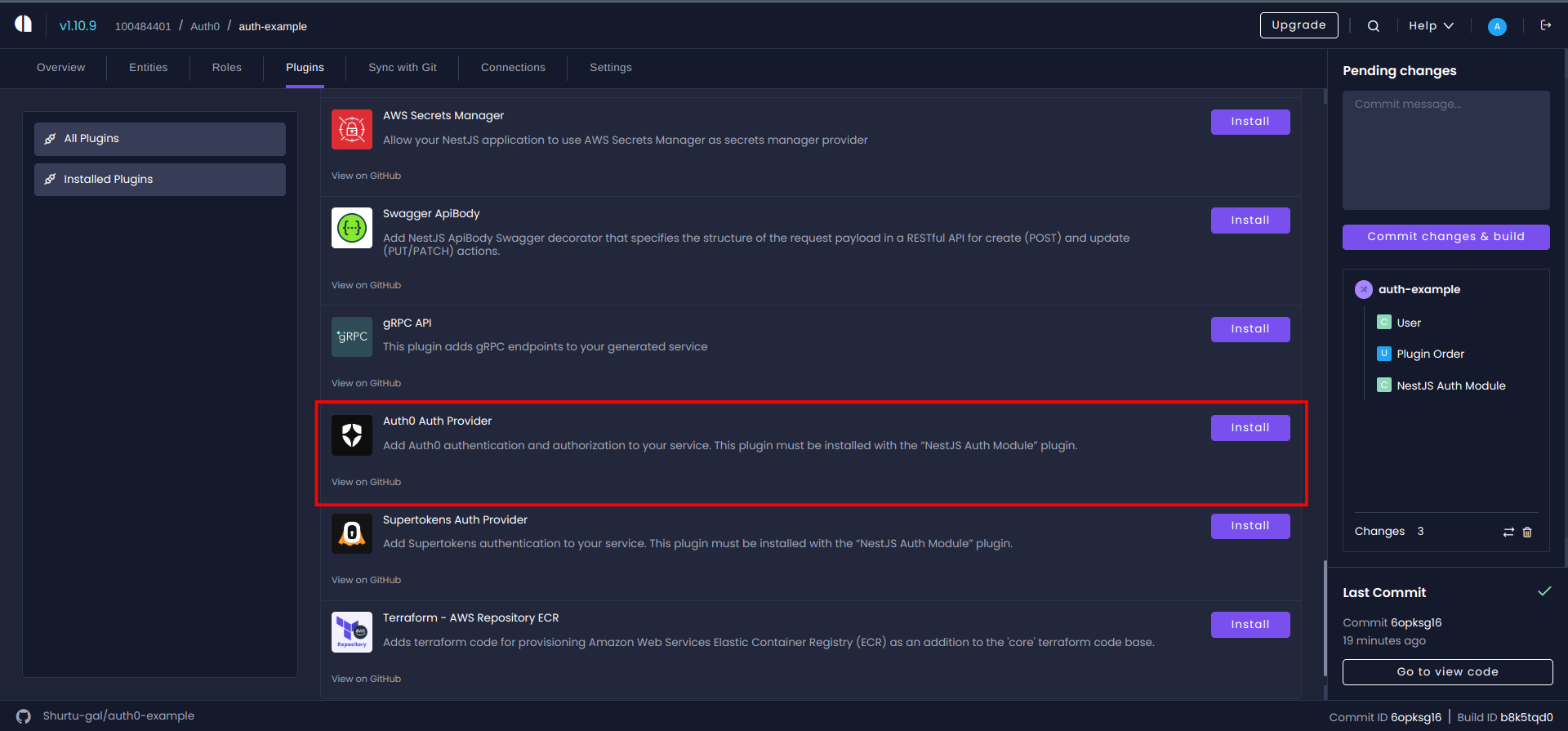Viewport: 1568px width, 731px height.
Task: Click the 100484401 breadcrumb
Action: pos(143,27)
